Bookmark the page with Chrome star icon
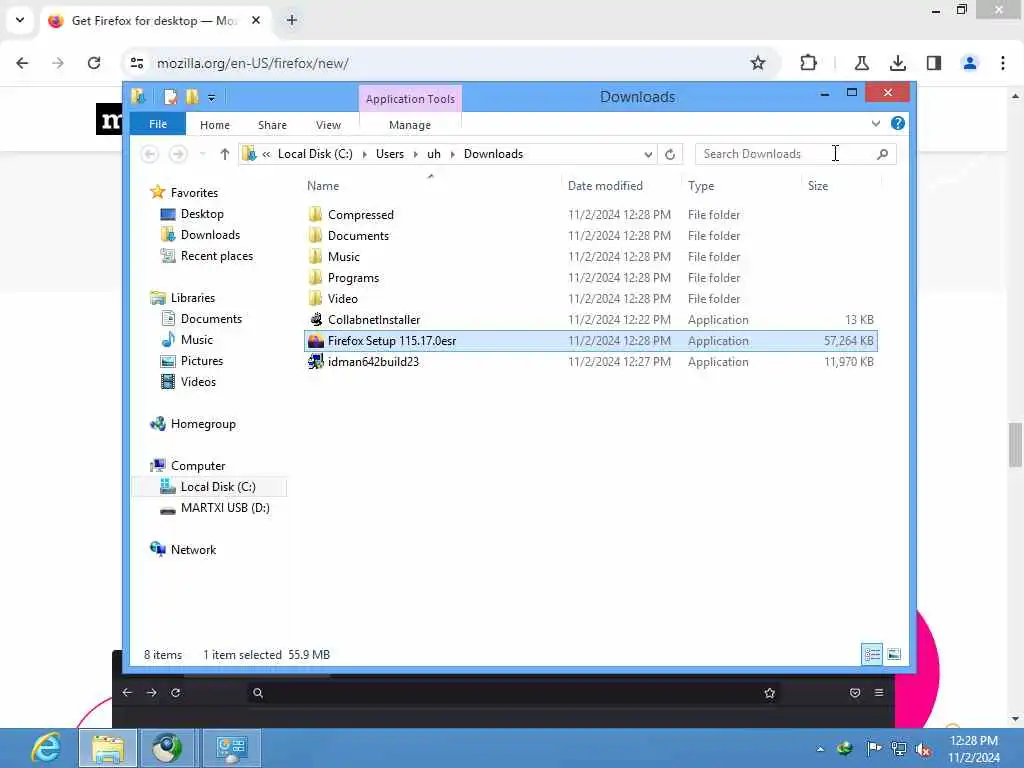This screenshot has height=768, width=1024. point(758,63)
